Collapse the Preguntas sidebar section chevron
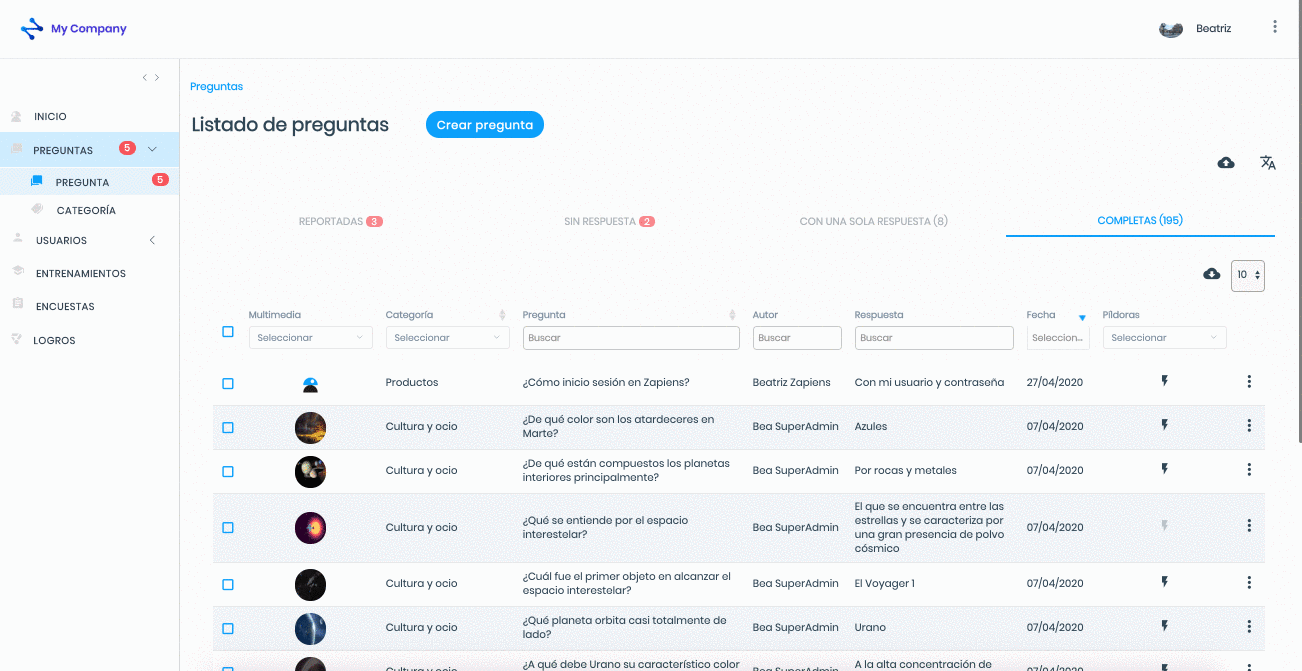Image resolution: width=1302 pixels, height=671 pixels. [x=152, y=150]
